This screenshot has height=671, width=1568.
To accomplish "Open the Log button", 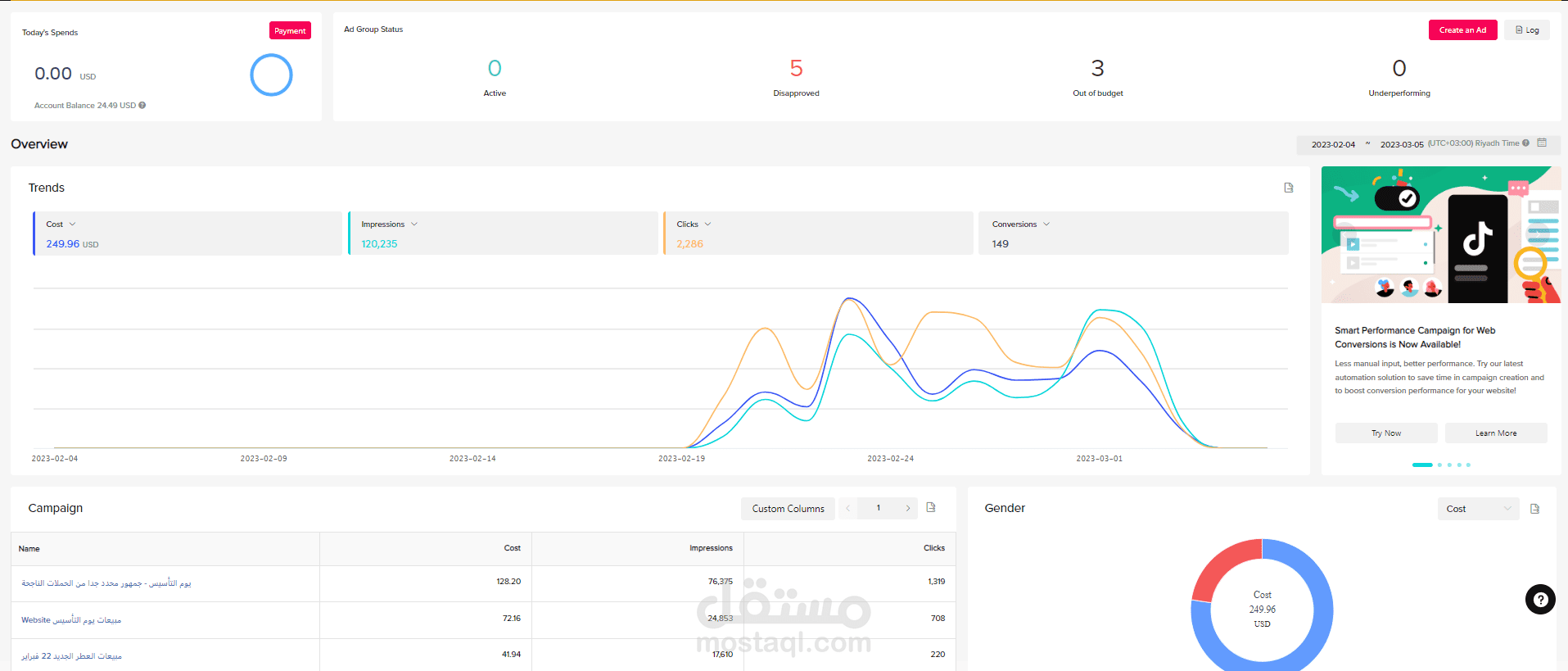I will [x=1526, y=30].
